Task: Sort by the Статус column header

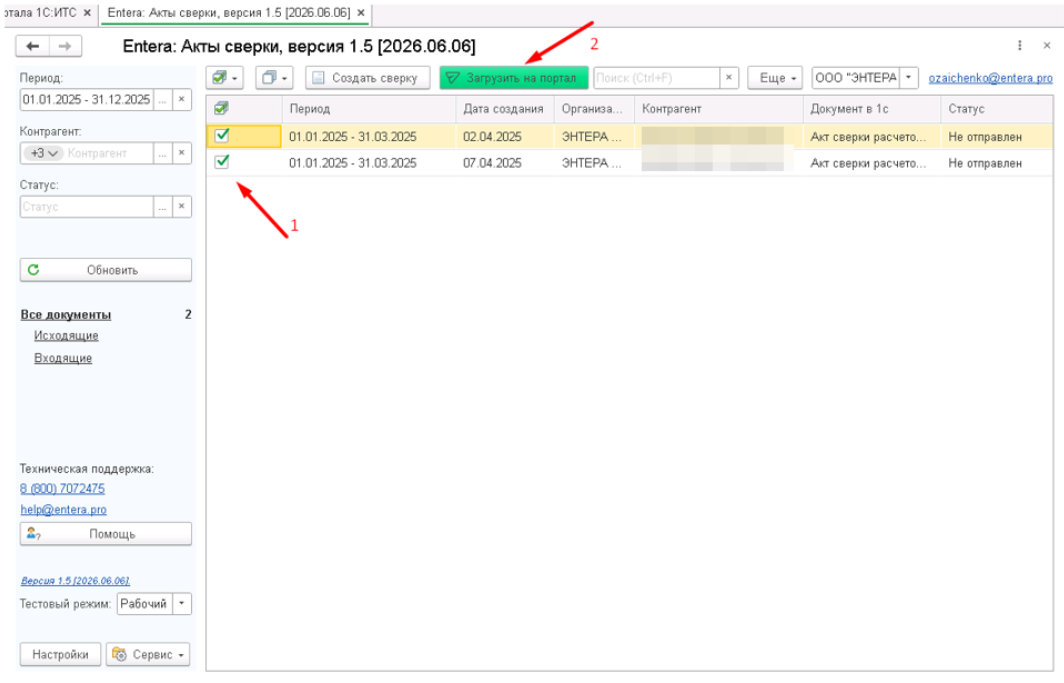Action: [997, 109]
